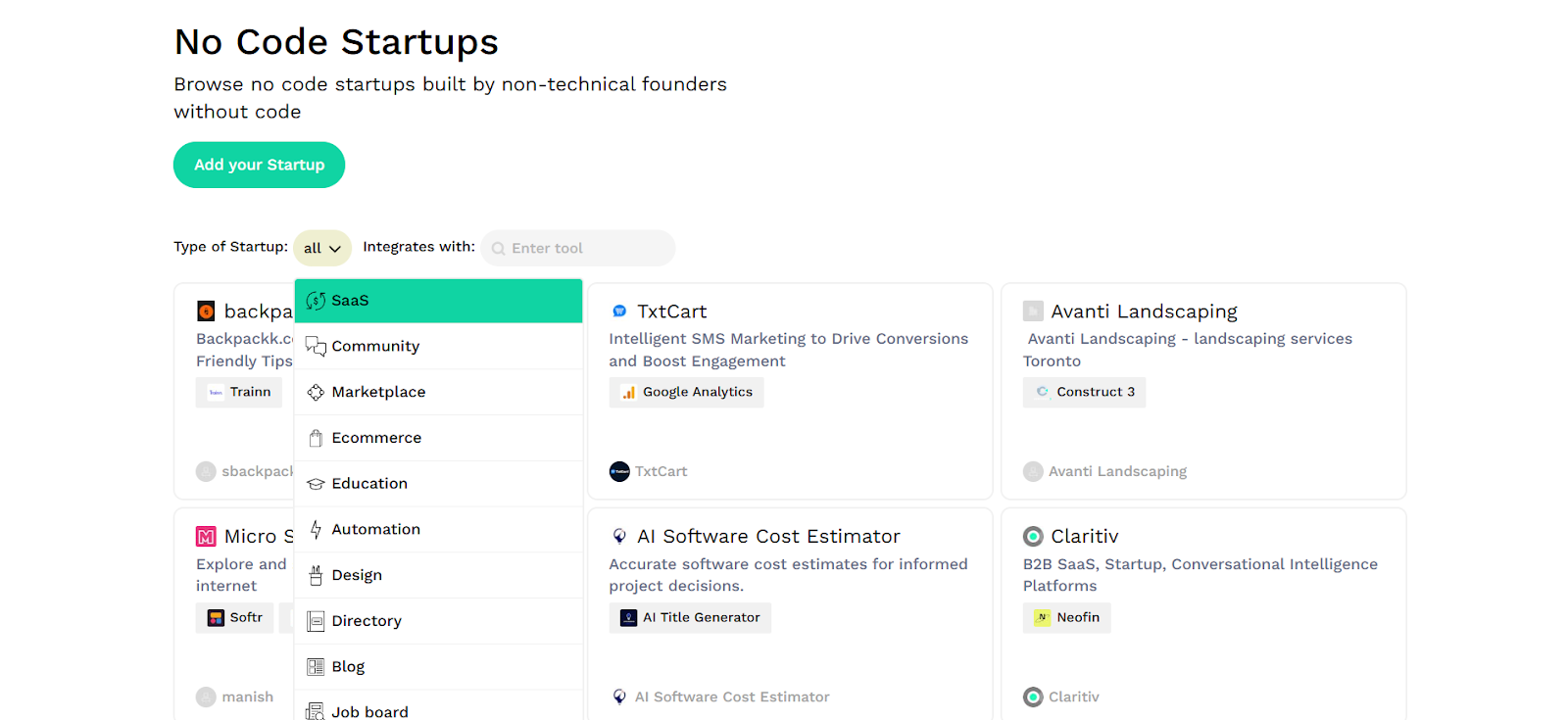Click the Blog layout icon
The image size is (1568, 720).
316,667
